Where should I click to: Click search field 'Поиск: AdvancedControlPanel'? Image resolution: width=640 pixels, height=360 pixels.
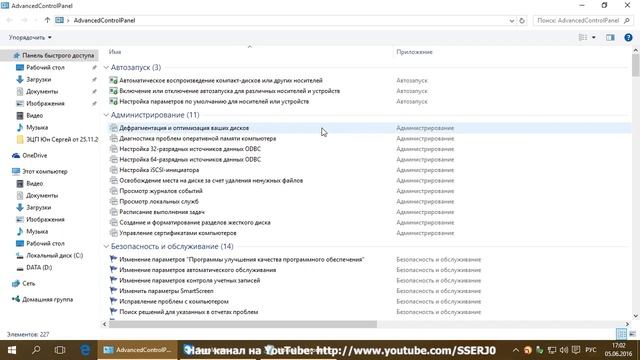tap(582, 20)
